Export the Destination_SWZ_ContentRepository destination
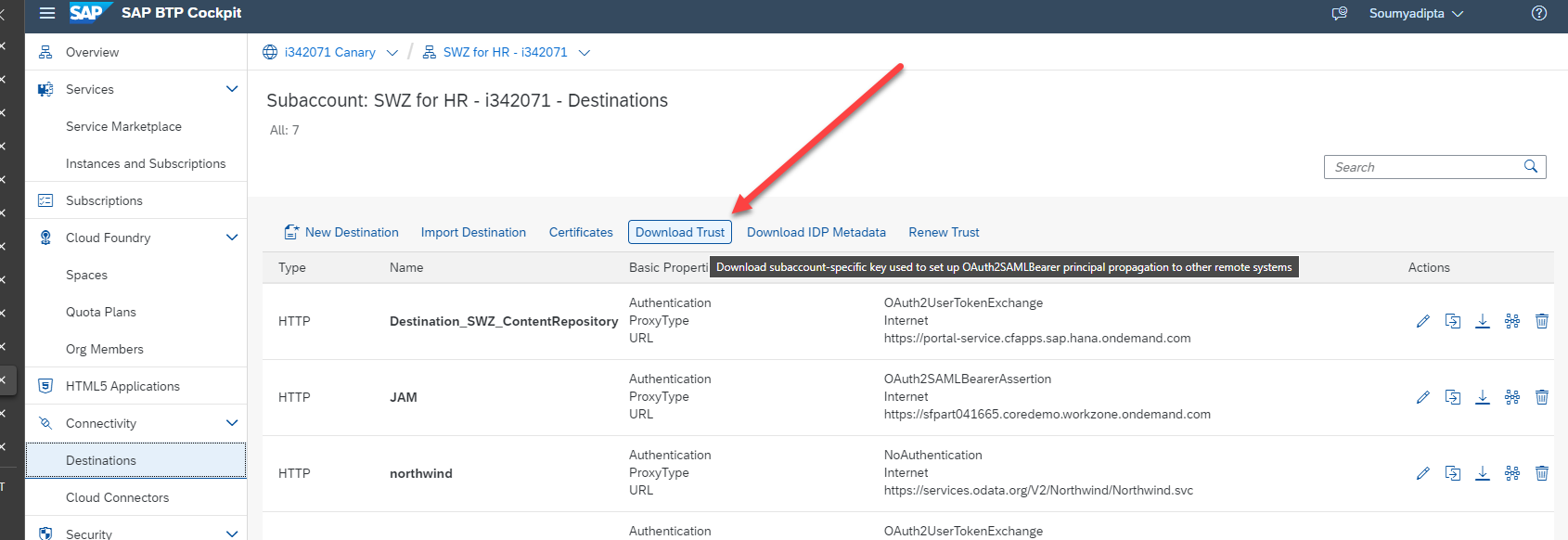 tap(1483, 321)
